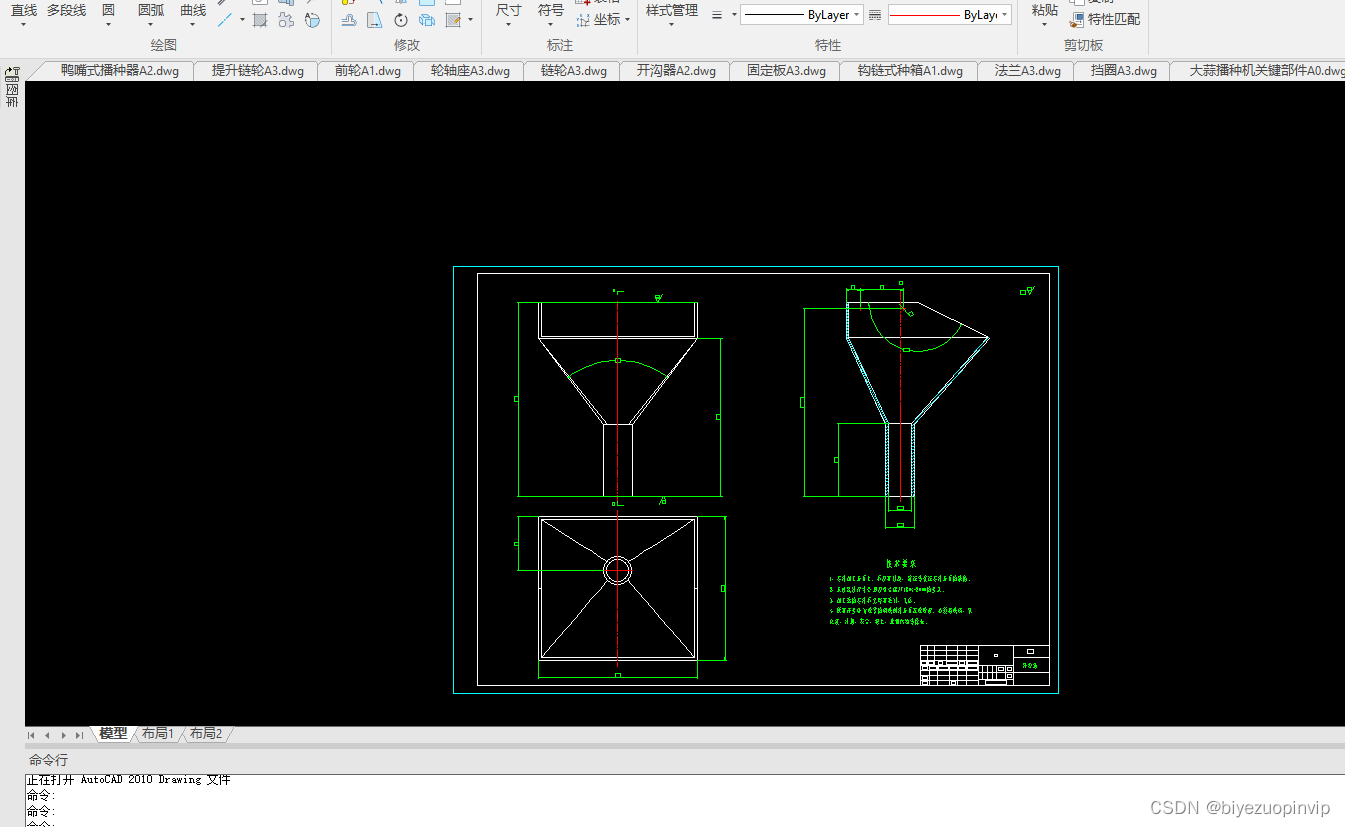Viewport: 1345px width, 827px height.
Task: Switch to 法兰A3.dwg tab
Action: pyautogui.click(x=1028, y=71)
